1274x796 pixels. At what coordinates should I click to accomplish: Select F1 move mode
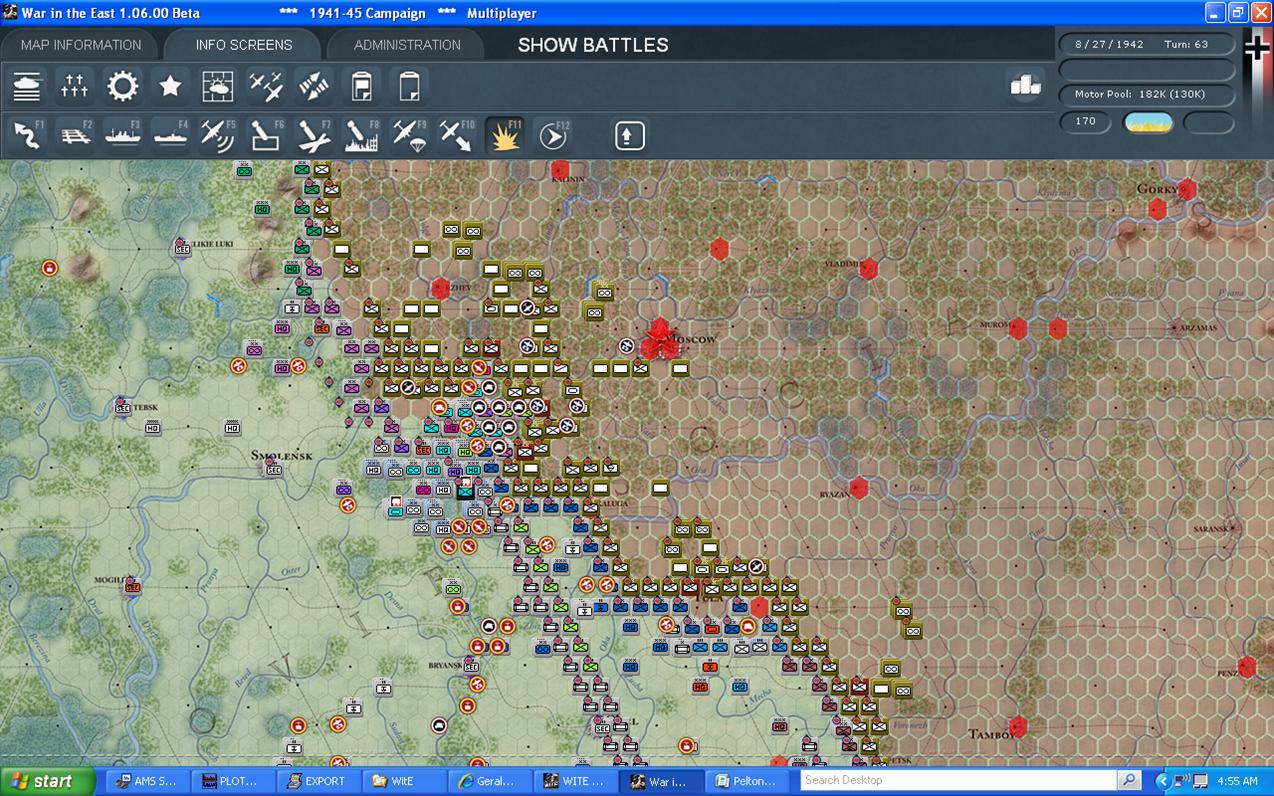27,135
